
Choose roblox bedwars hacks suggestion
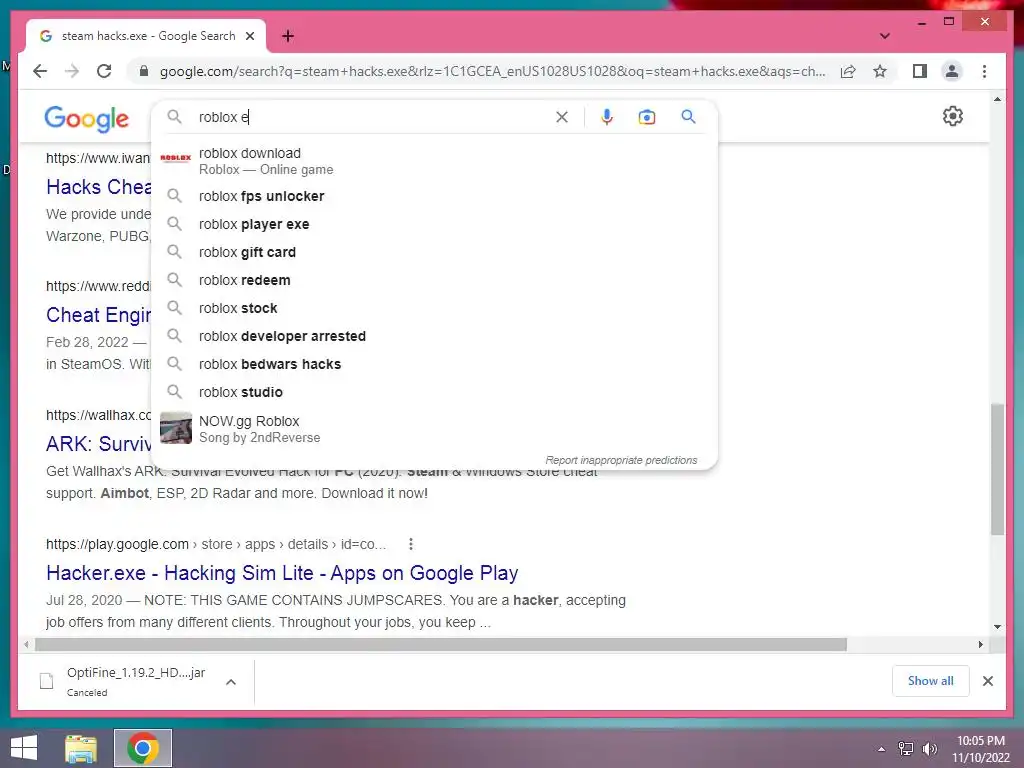tap(434, 364)
